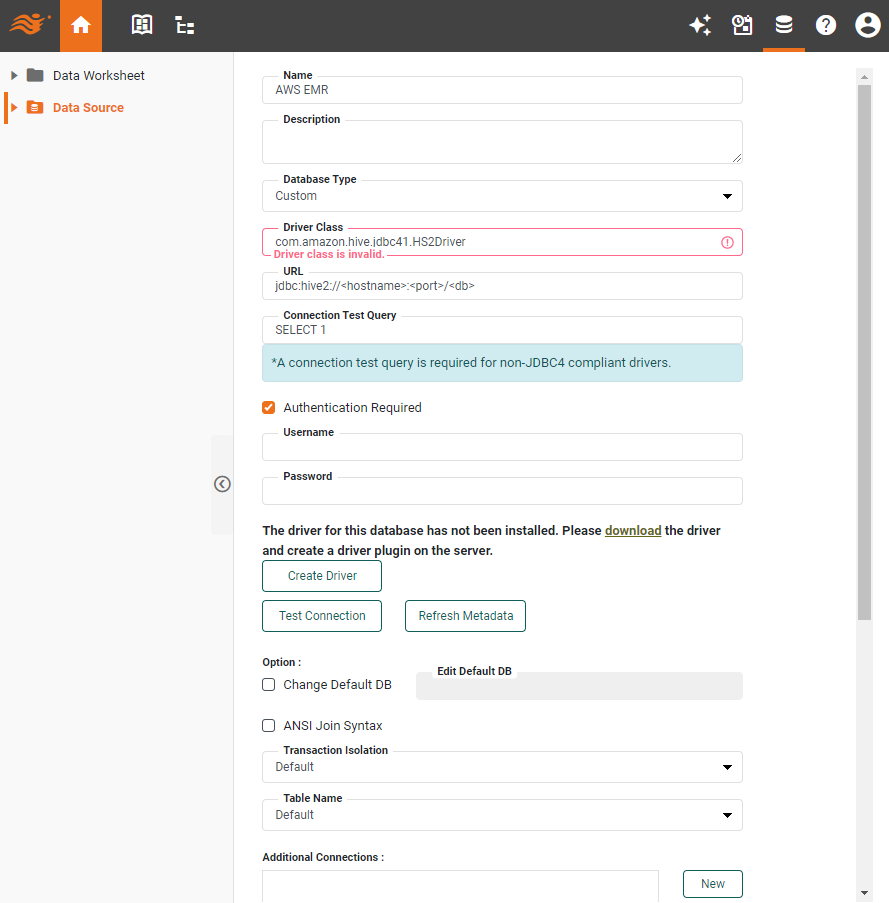Uncheck the Authentication Required checkbox
The image size is (889, 903).
pyautogui.click(x=268, y=407)
